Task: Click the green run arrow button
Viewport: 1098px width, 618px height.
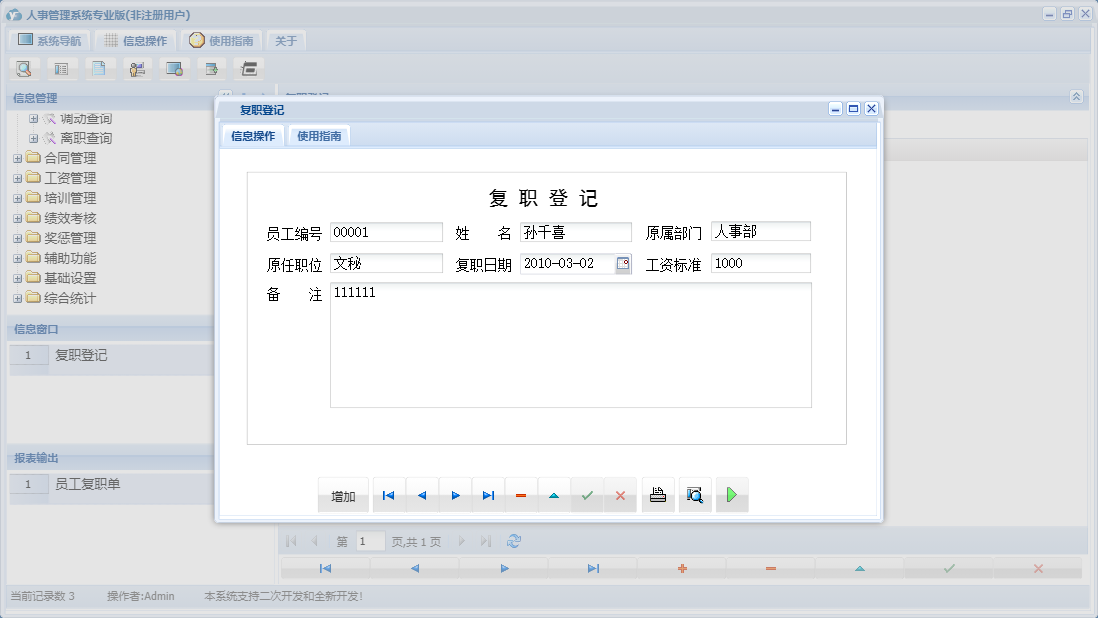Action: (731, 494)
